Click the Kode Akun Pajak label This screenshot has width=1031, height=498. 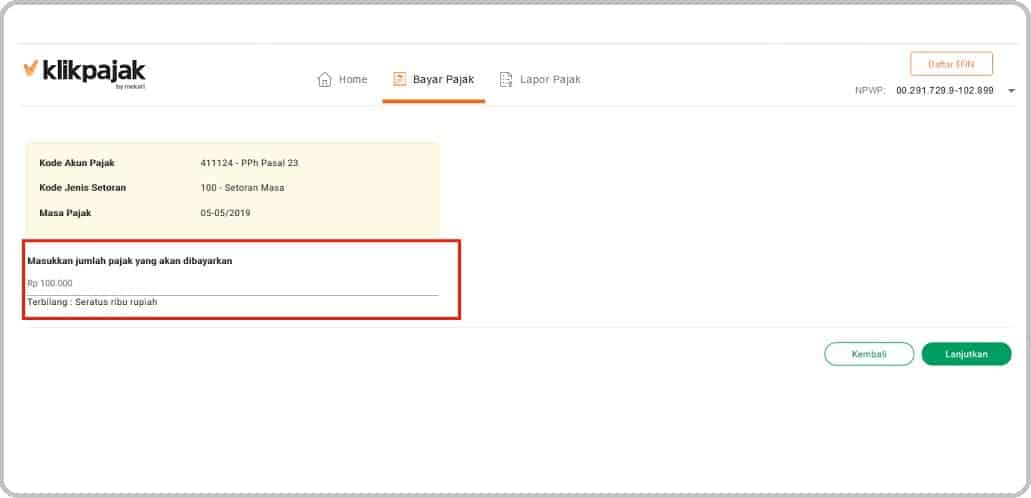point(77,163)
